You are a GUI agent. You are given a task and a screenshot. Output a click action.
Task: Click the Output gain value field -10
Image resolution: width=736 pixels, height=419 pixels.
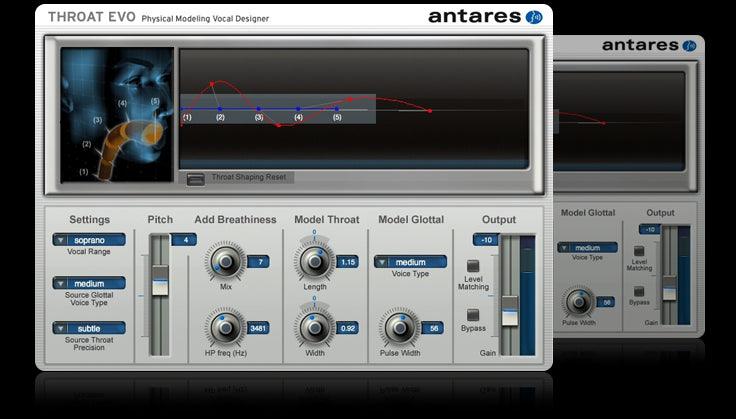tap(486, 240)
